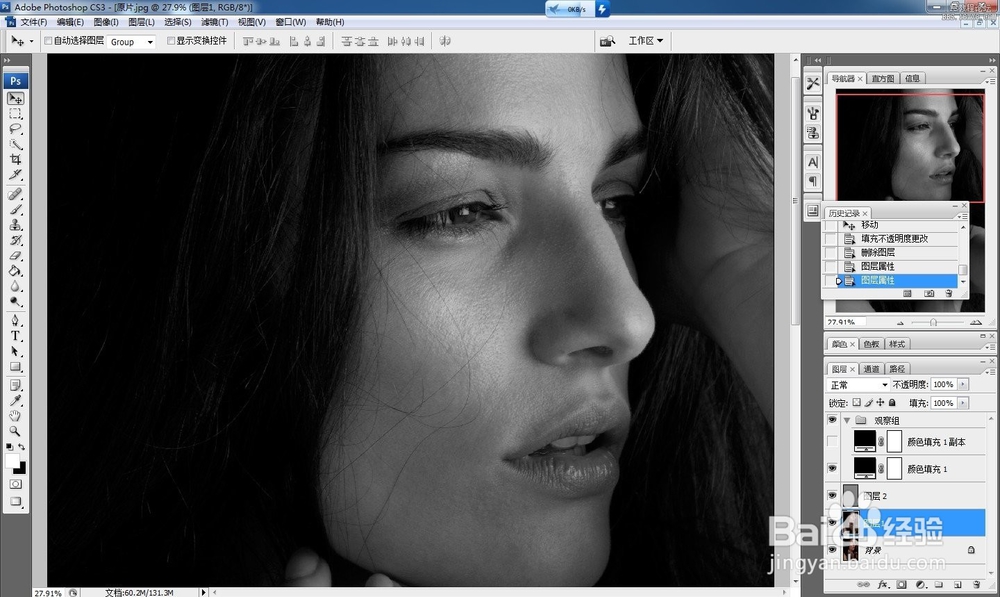
Task: Open the 滤镜(T) menu
Action: 214,22
